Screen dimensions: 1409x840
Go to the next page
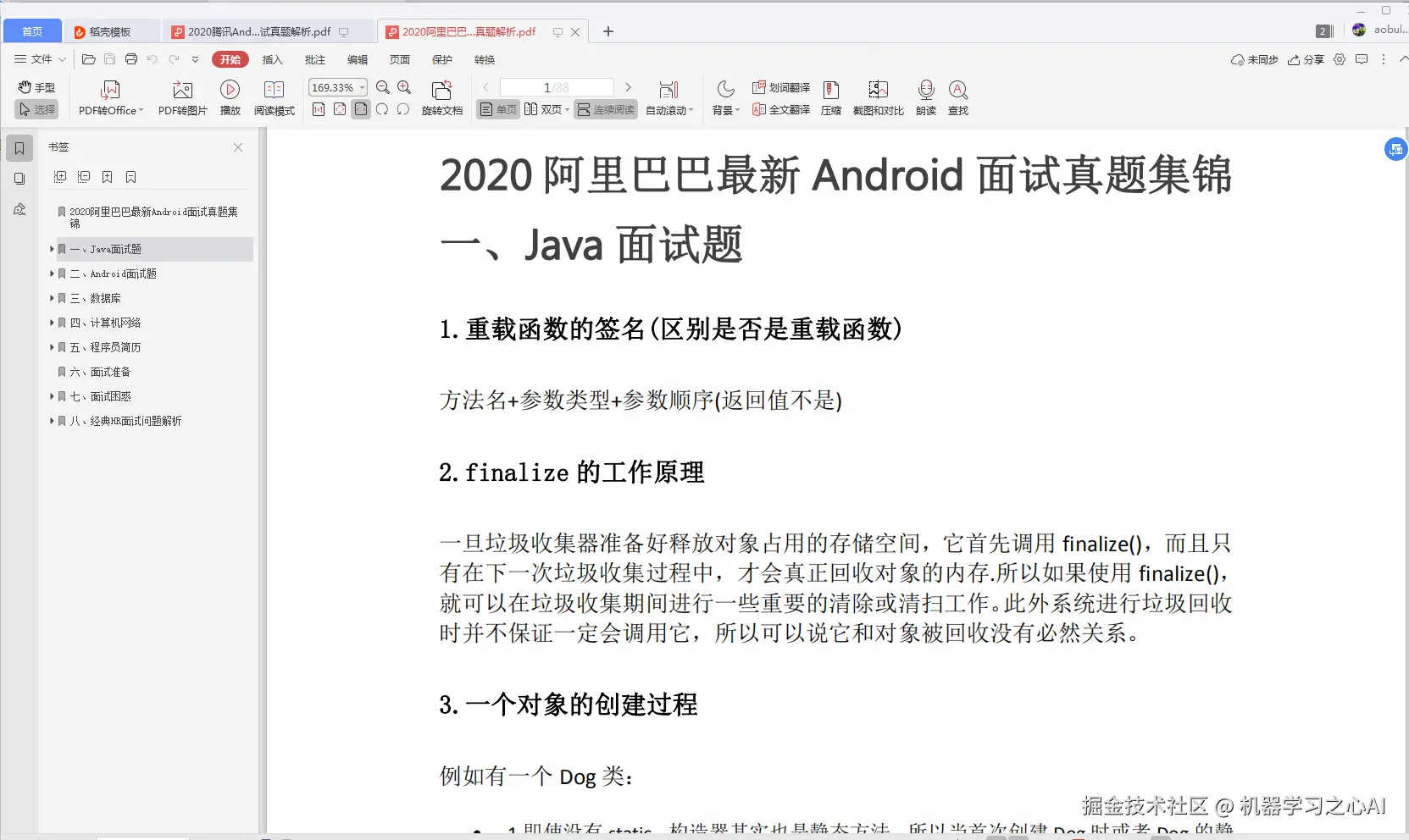pyautogui.click(x=628, y=87)
